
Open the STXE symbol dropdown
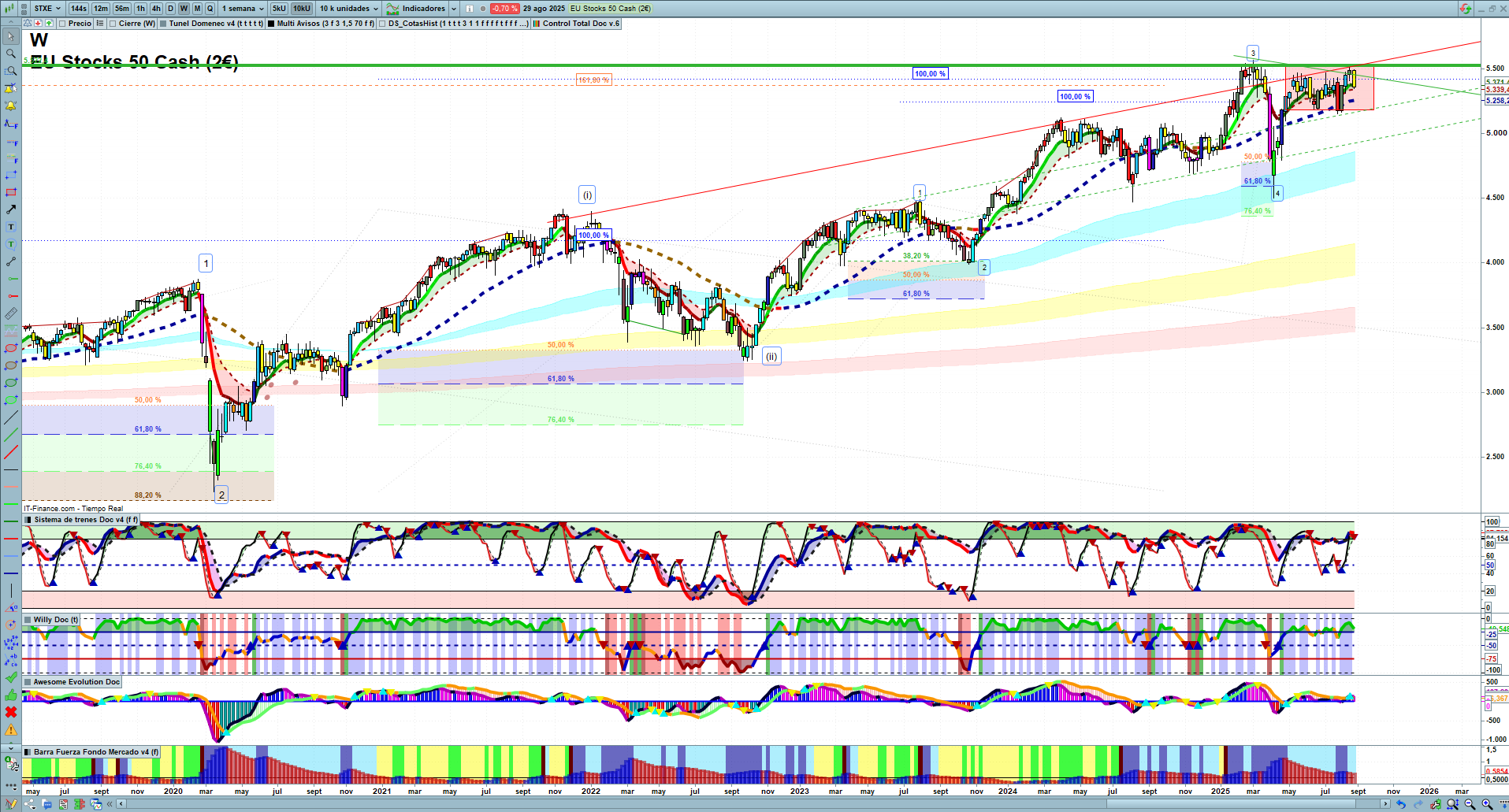pos(47,9)
